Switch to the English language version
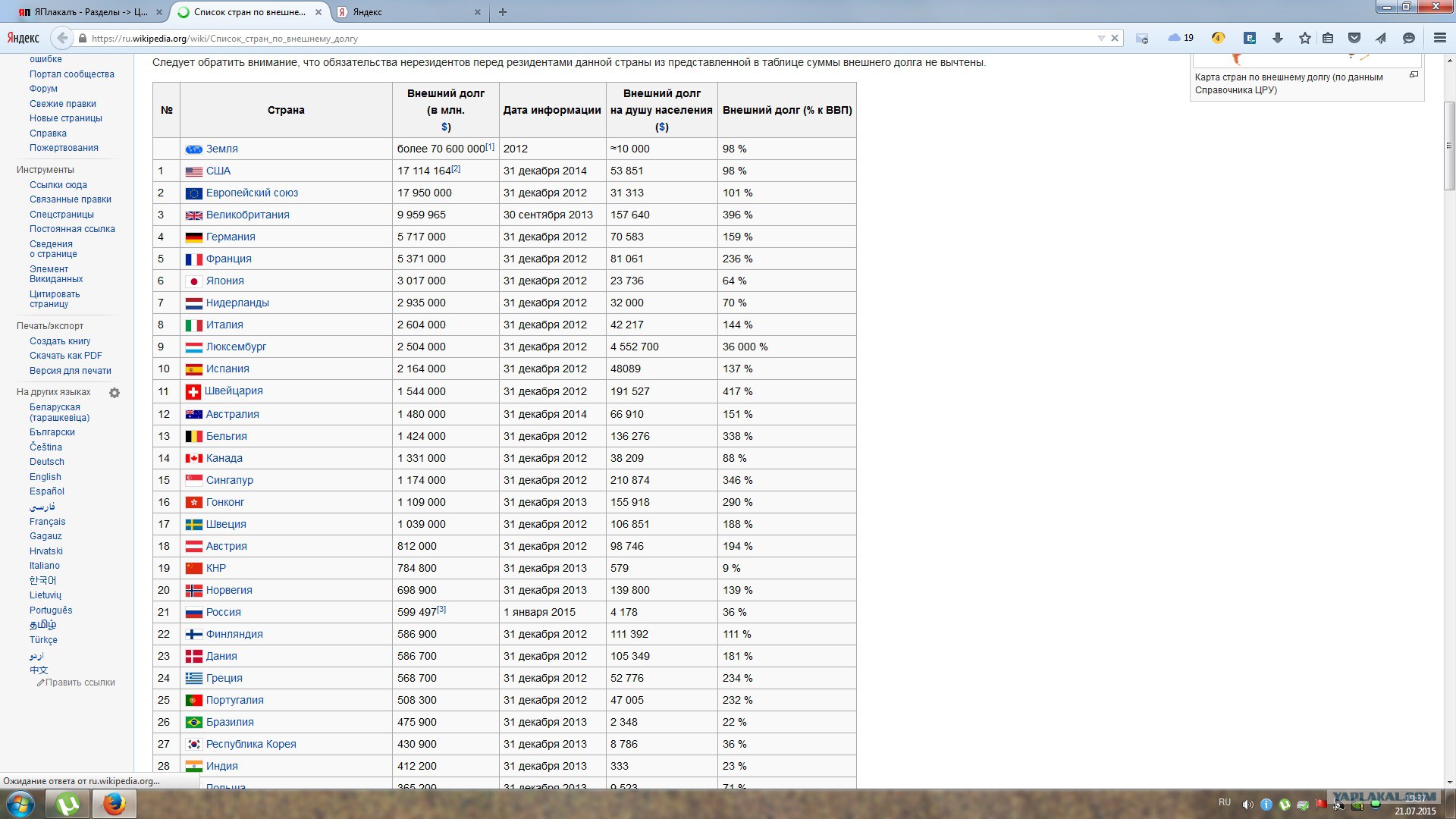Screen dimensions: 1456x819 point(45,477)
